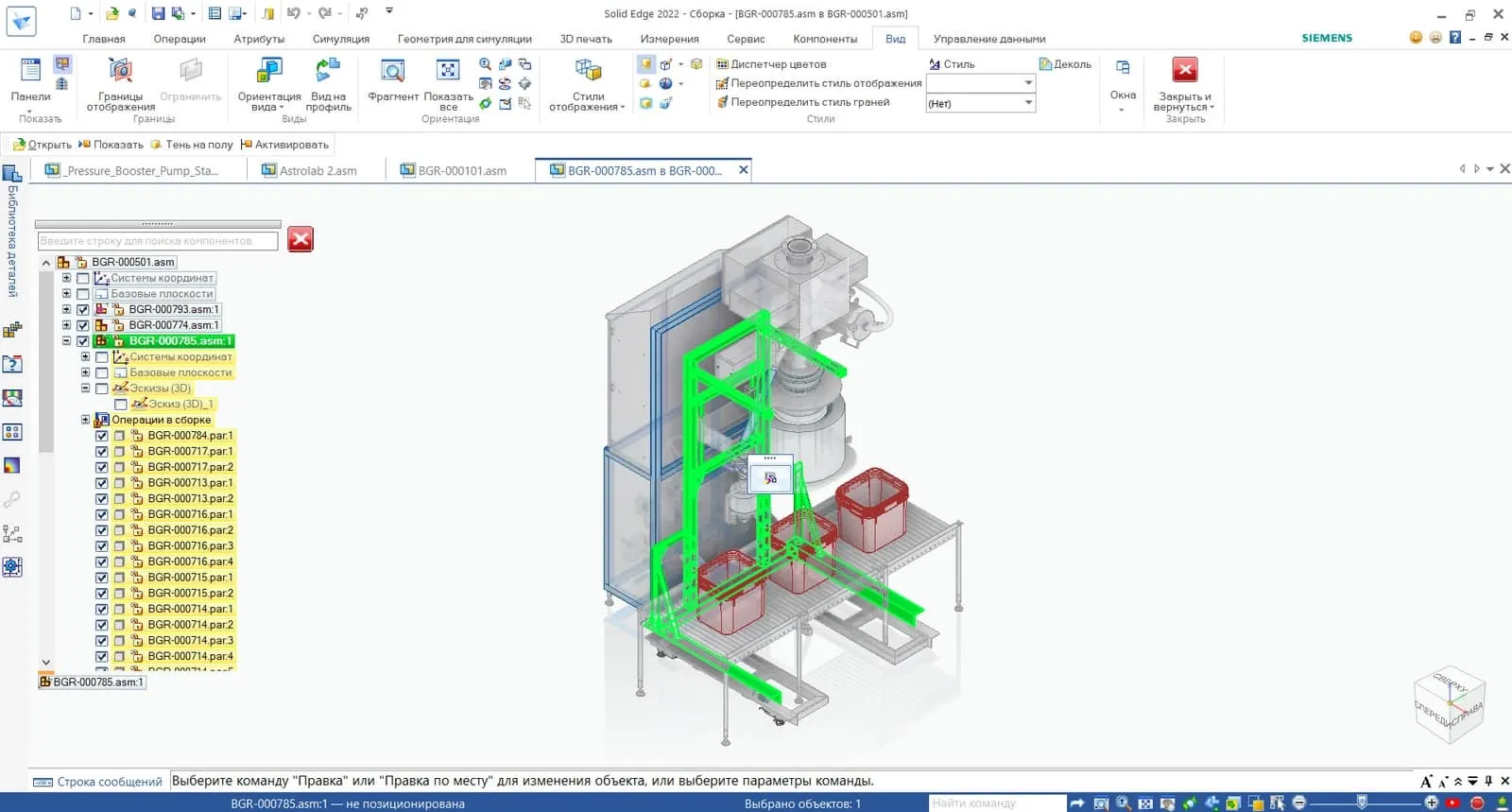Image resolution: width=1512 pixels, height=812 pixels.
Task: Click Переопределить стиль отображения
Action: (818, 83)
